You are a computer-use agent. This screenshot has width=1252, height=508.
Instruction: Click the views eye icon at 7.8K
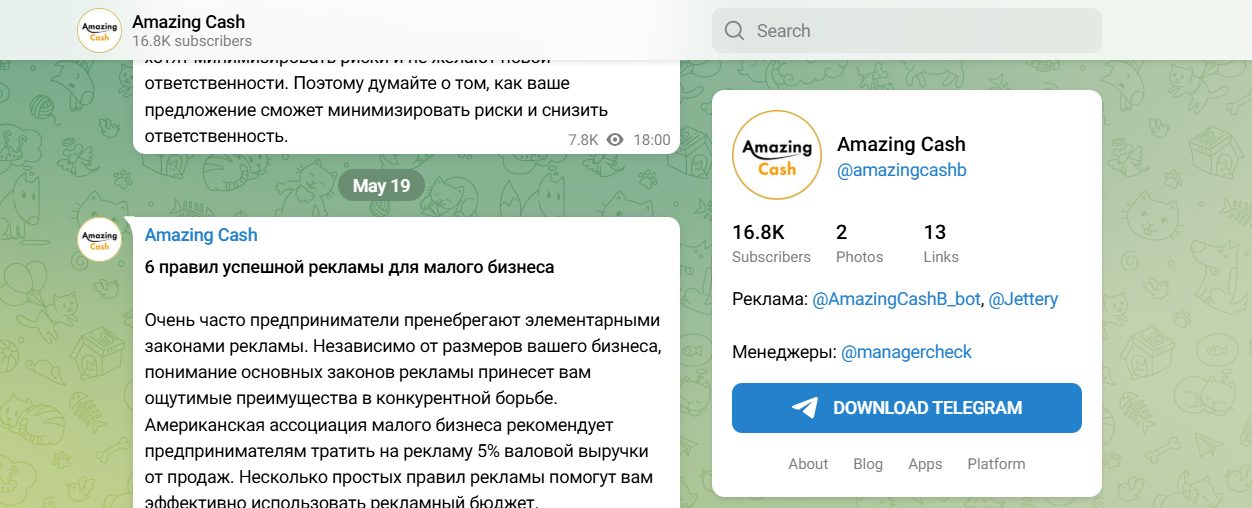615,140
